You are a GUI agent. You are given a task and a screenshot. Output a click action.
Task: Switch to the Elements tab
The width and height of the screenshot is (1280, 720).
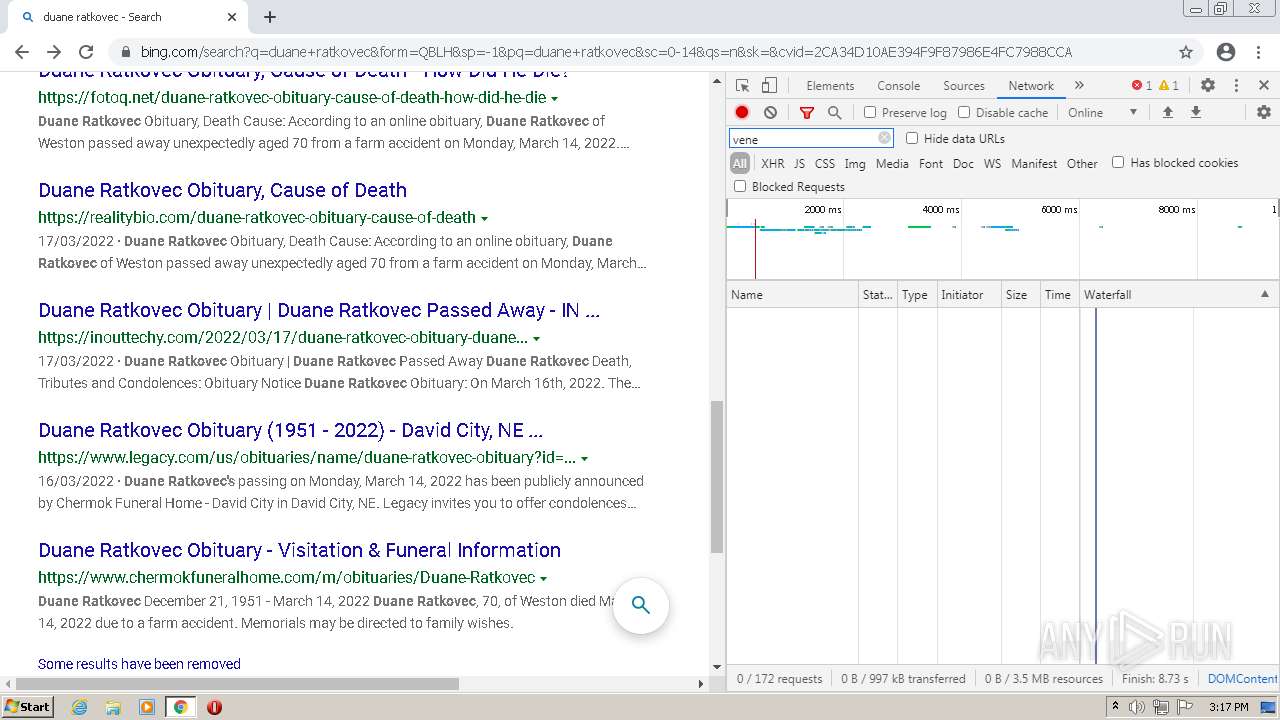(x=830, y=85)
